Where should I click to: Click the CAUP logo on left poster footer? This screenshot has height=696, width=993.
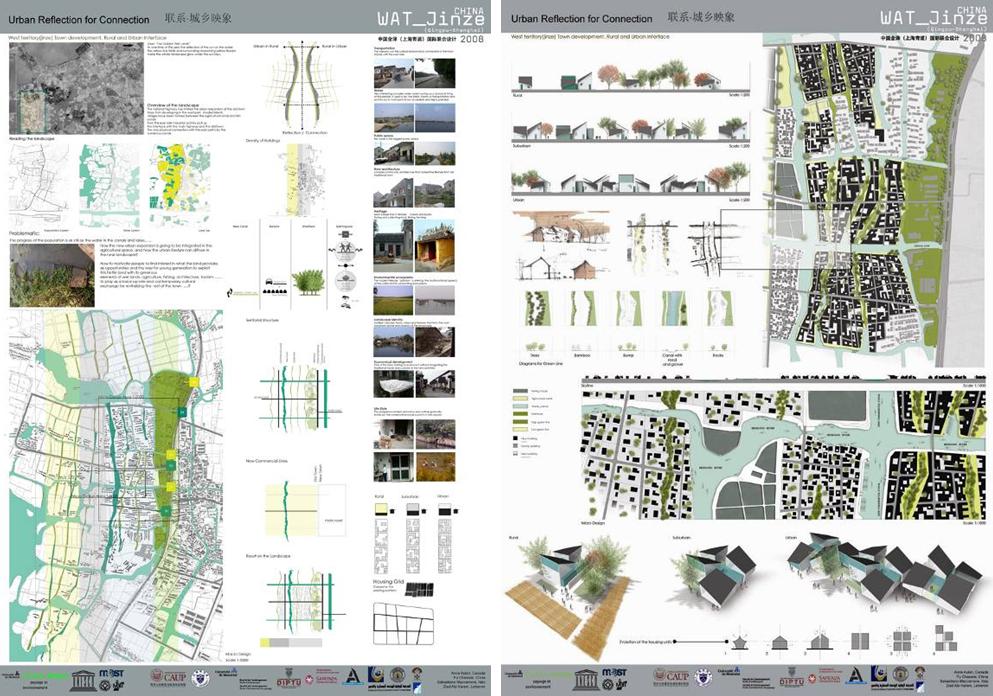(x=168, y=677)
